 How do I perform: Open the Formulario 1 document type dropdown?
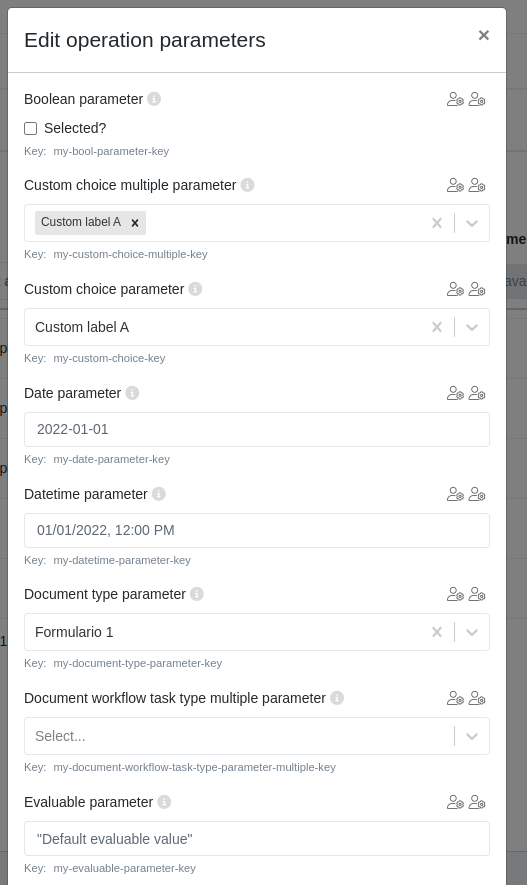(x=472, y=632)
